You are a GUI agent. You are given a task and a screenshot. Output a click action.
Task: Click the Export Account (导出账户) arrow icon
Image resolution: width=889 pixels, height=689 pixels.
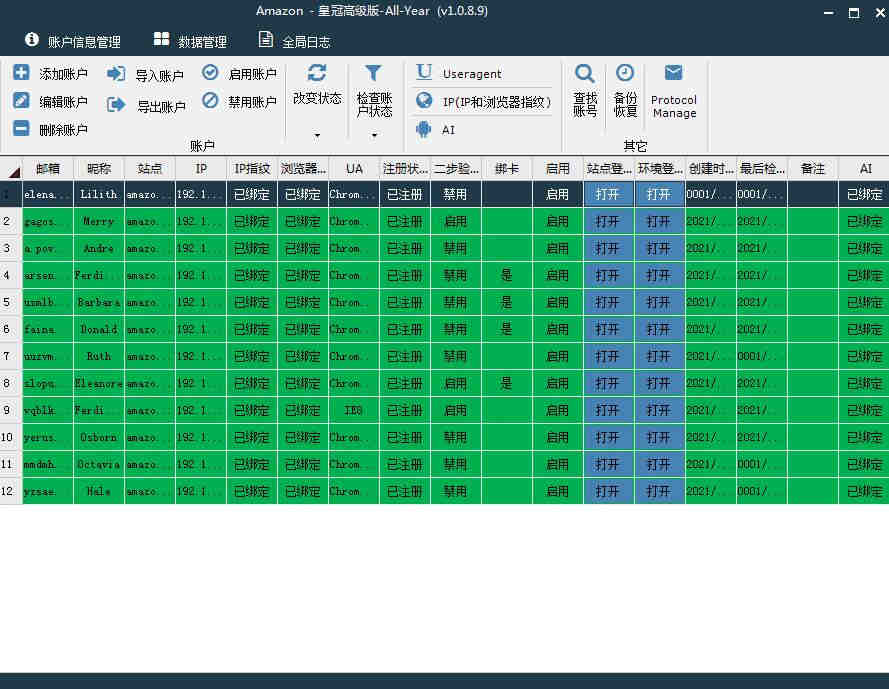pos(116,104)
